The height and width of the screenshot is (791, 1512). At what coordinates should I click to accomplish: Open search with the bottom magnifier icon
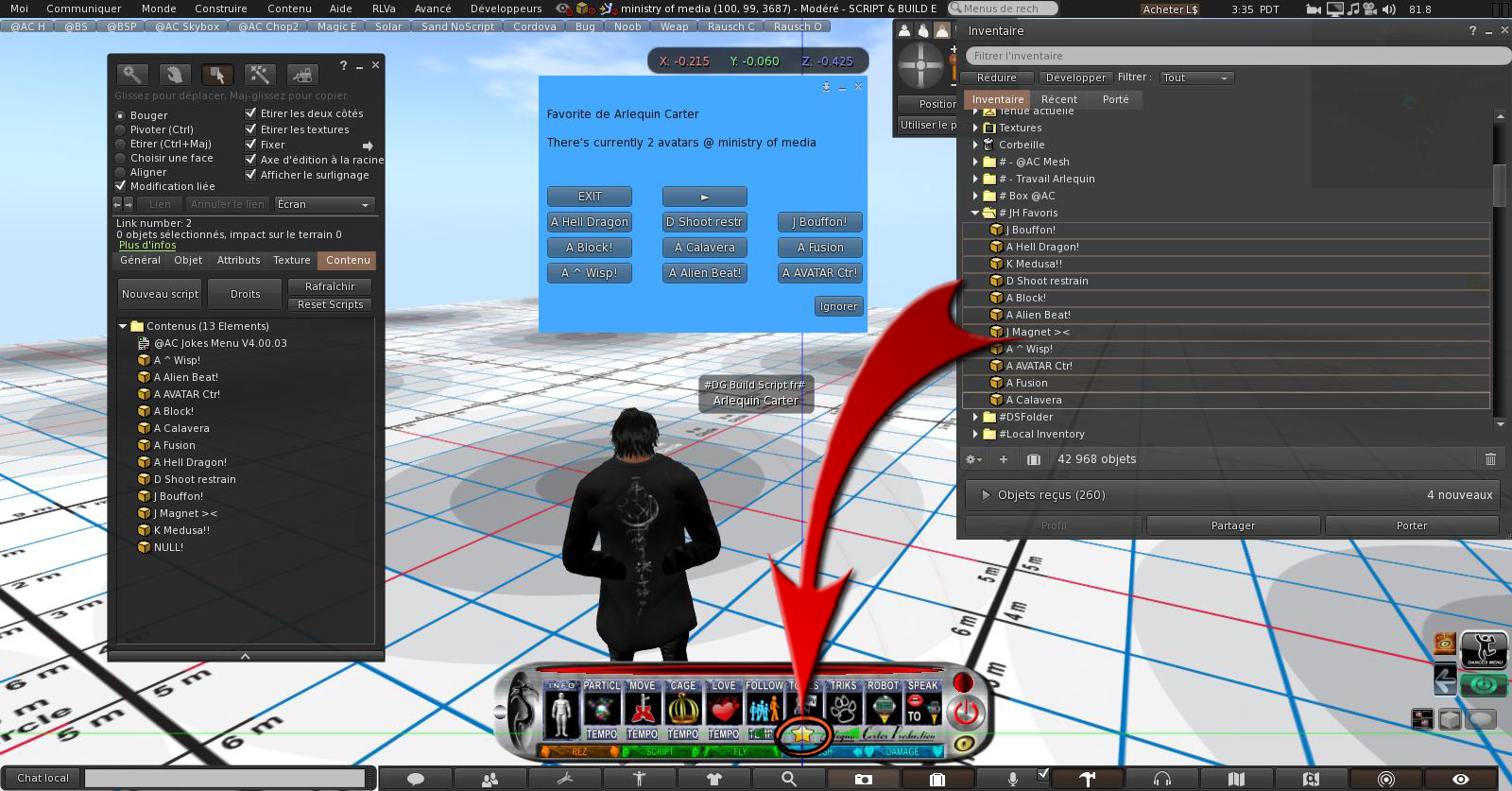point(788,779)
